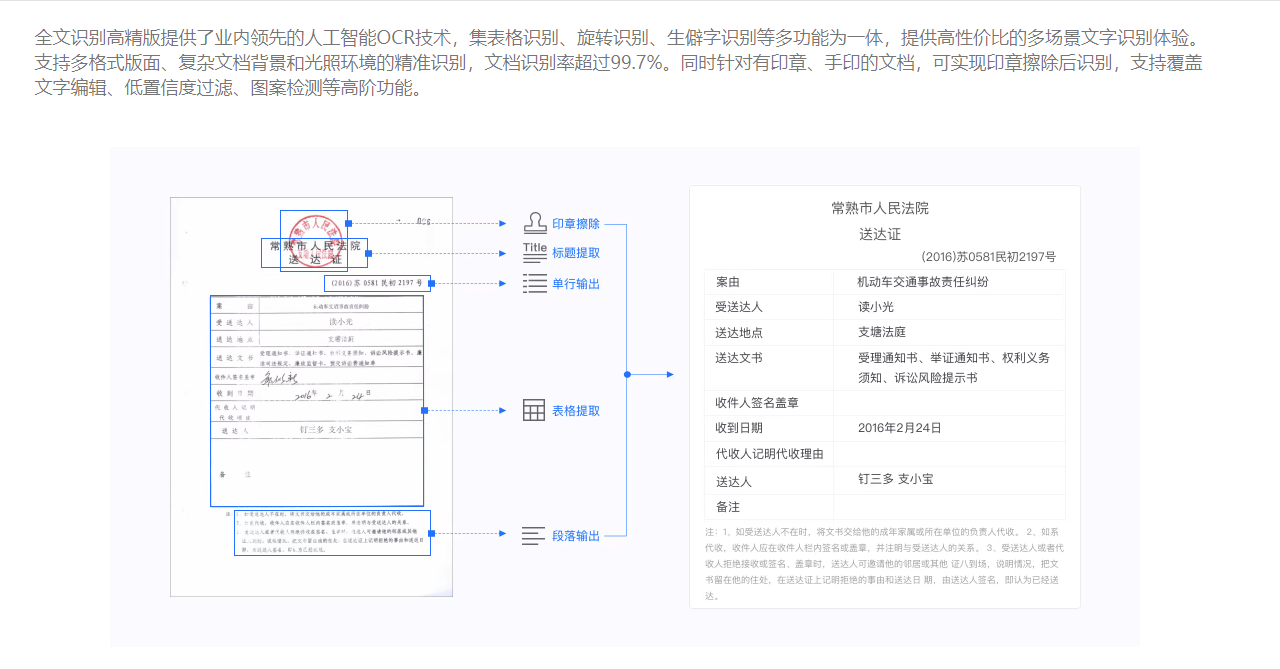Select the paragraph icon beside 段落输出

point(535,536)
